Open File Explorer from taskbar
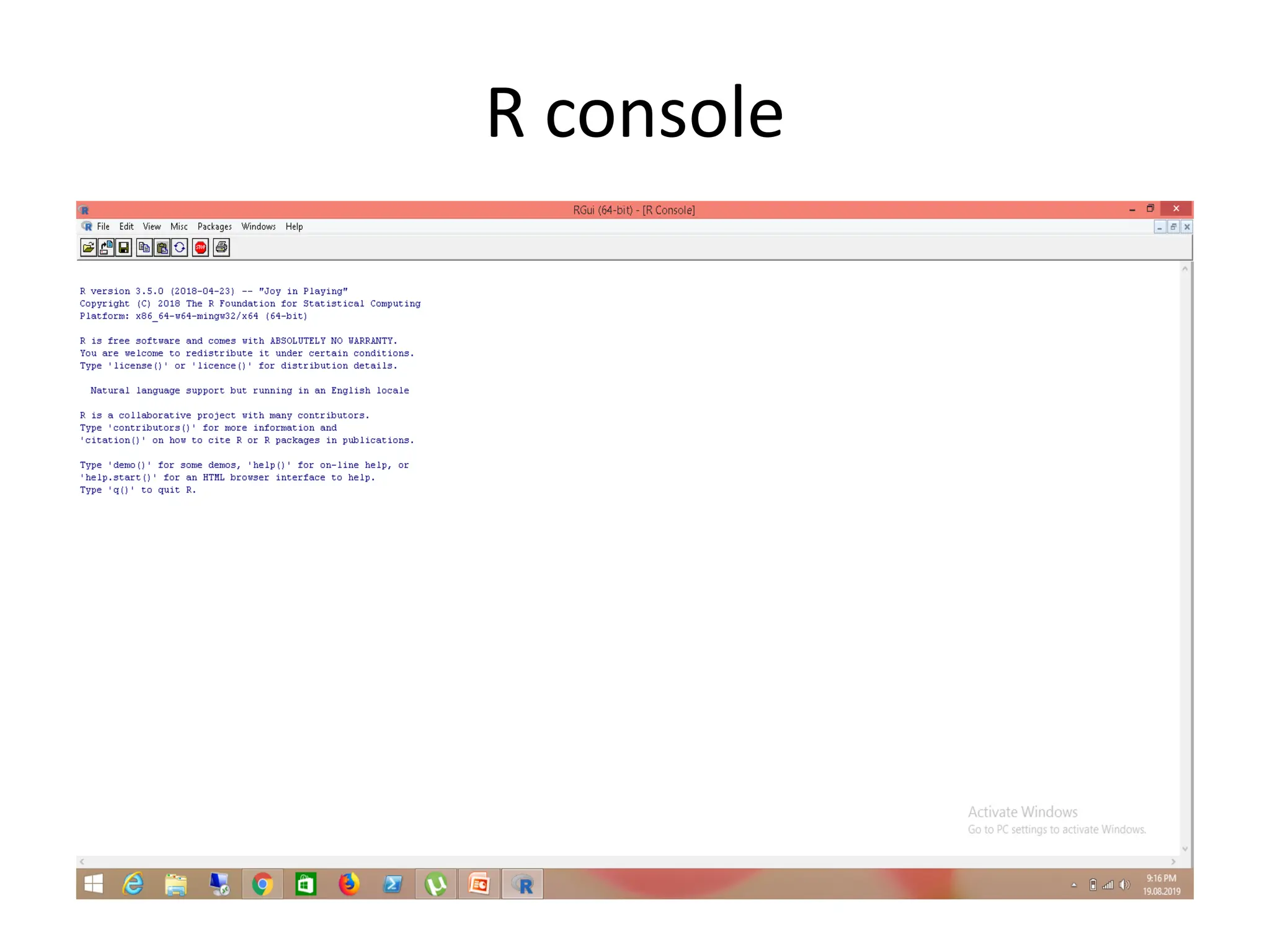1270x952 pixels. click(x=176, y=884)
